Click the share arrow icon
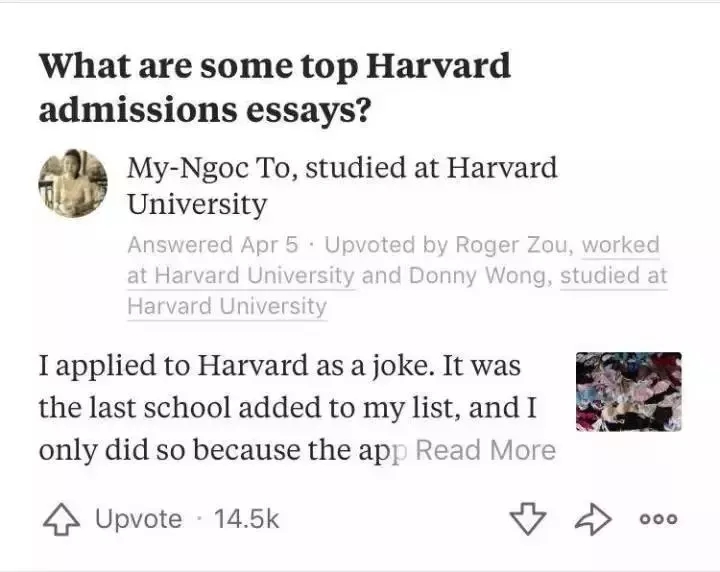This screenshot has width=720, height=572. [593, 519]
